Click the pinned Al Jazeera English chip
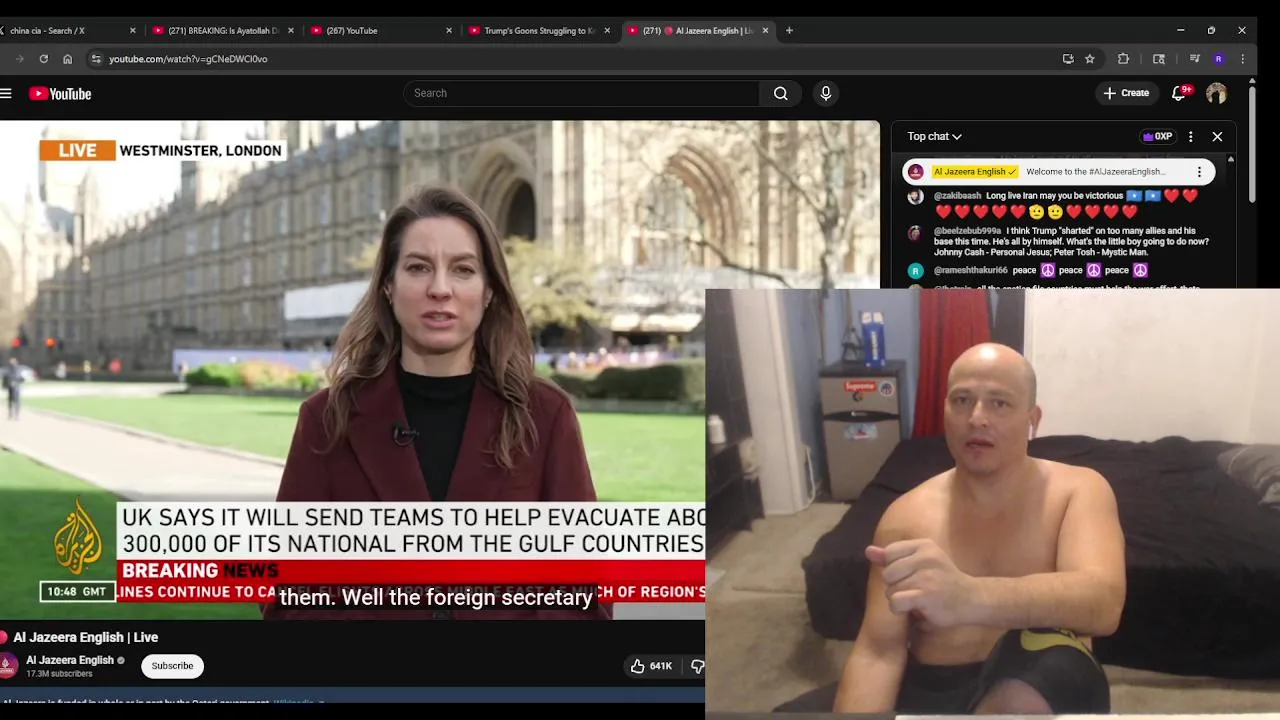Viewport: 1280px width, 720px height. pos(975,172)
